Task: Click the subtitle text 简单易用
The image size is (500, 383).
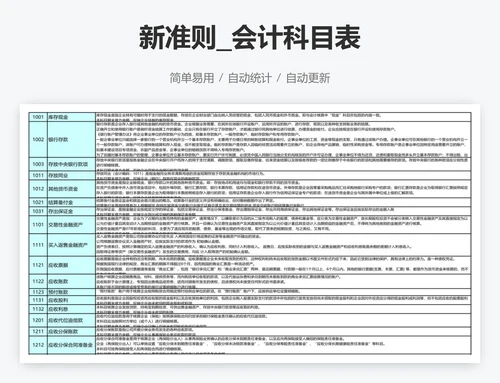Action: click(x=192, y=78)
